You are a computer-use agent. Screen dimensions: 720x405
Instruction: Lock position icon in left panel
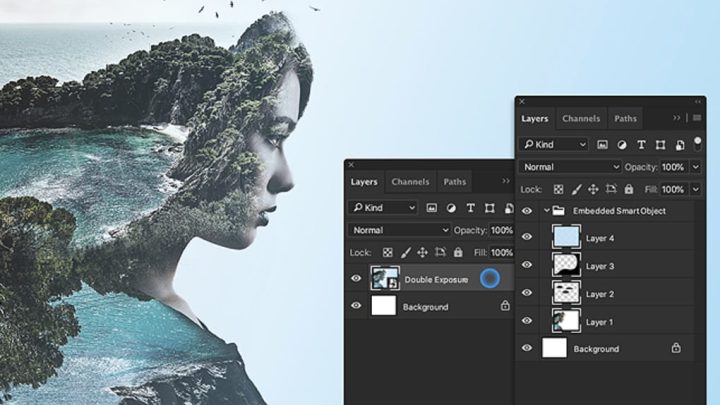tap(422, 253)
